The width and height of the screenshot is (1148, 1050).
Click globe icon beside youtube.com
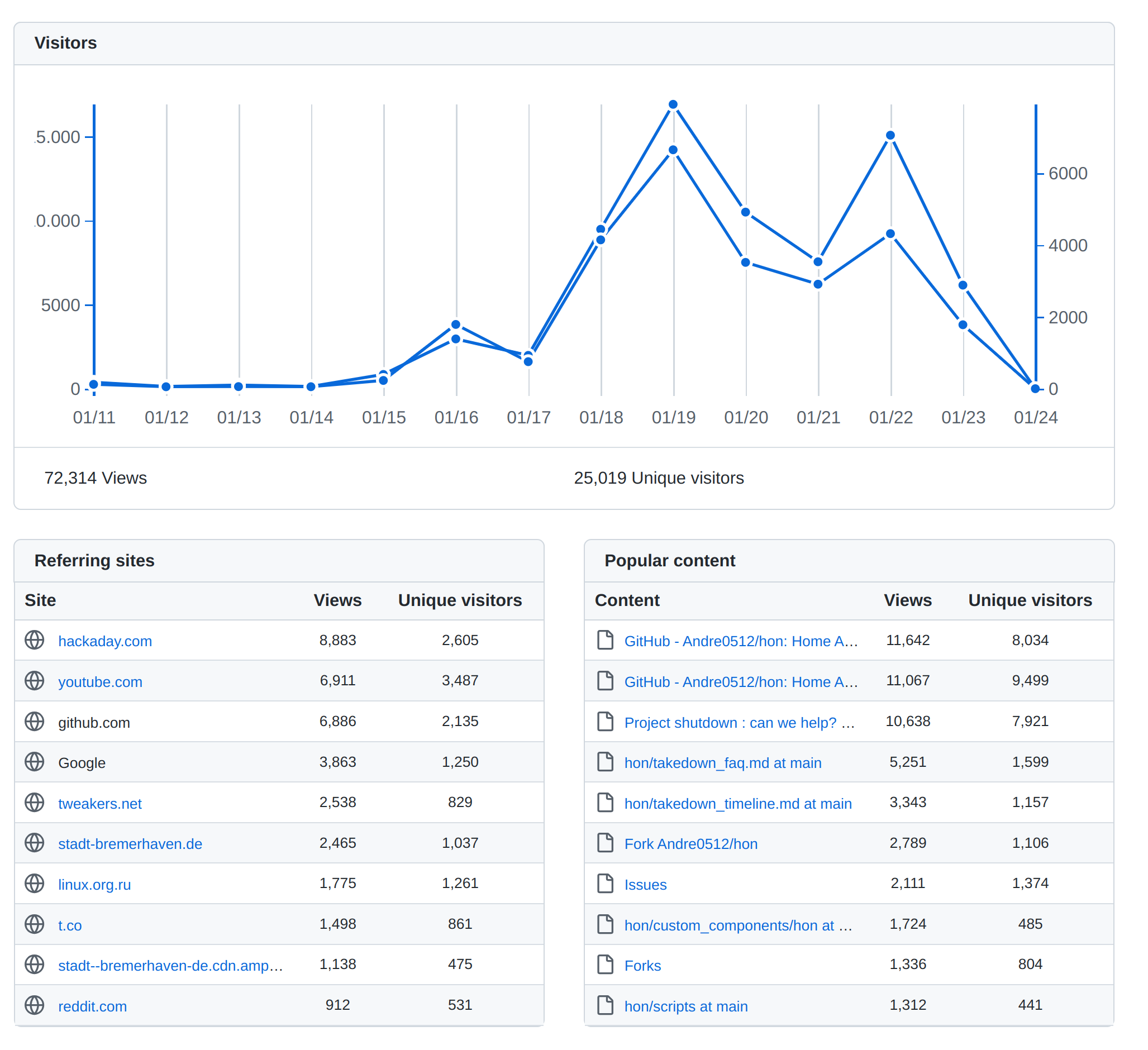pos(34,680)
